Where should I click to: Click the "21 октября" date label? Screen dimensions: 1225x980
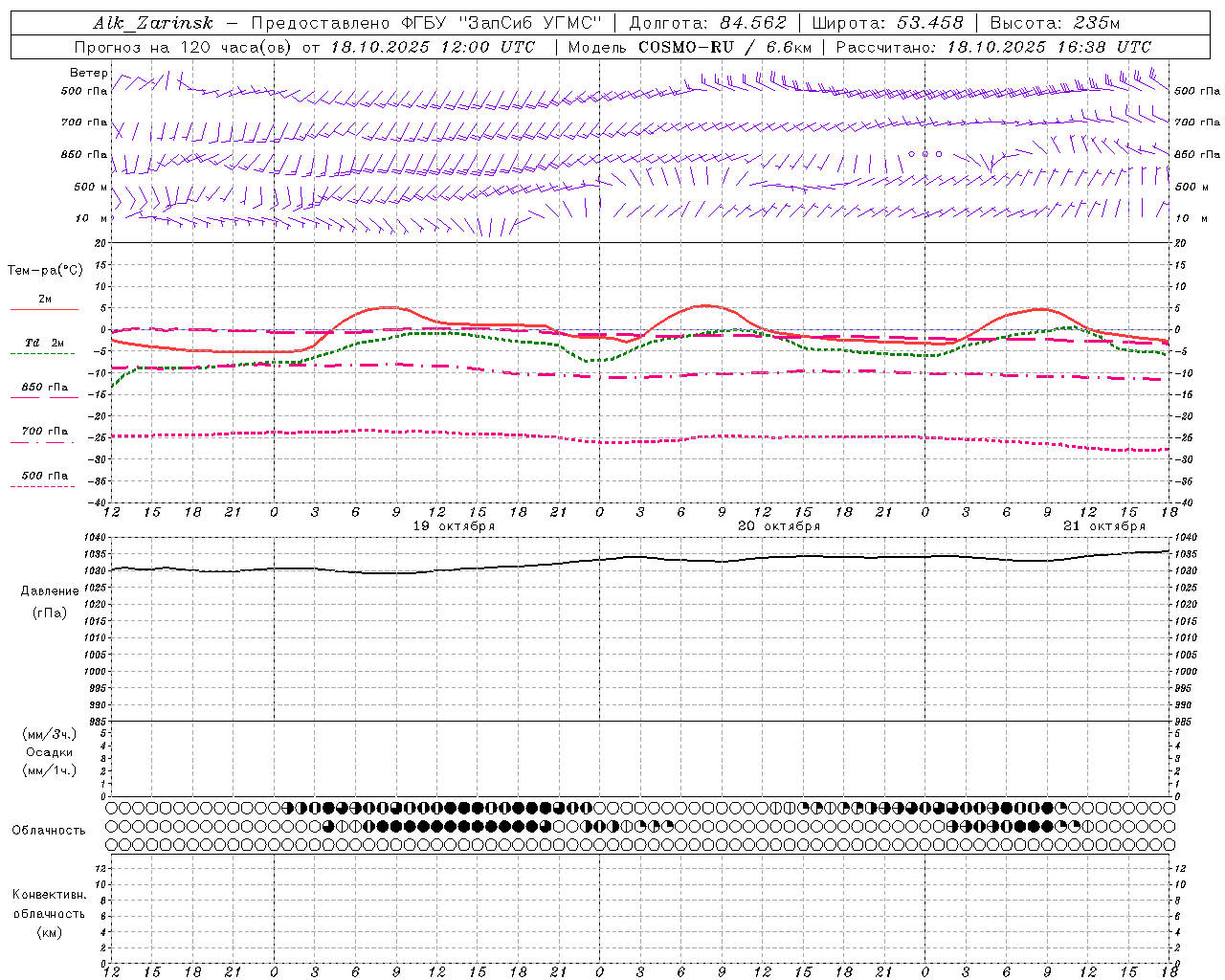1104,526
